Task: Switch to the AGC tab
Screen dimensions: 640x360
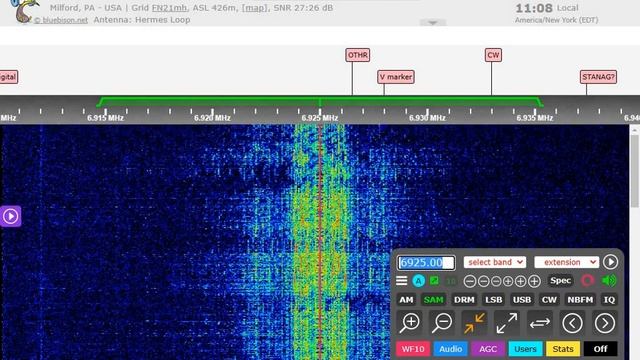Action: (488, 349)
